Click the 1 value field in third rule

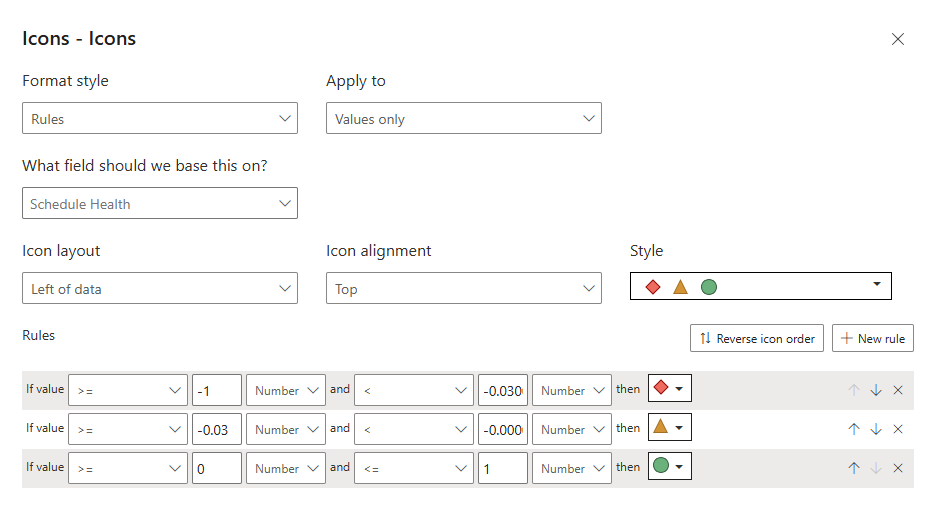pyautogui.click(x=503, y=468)
